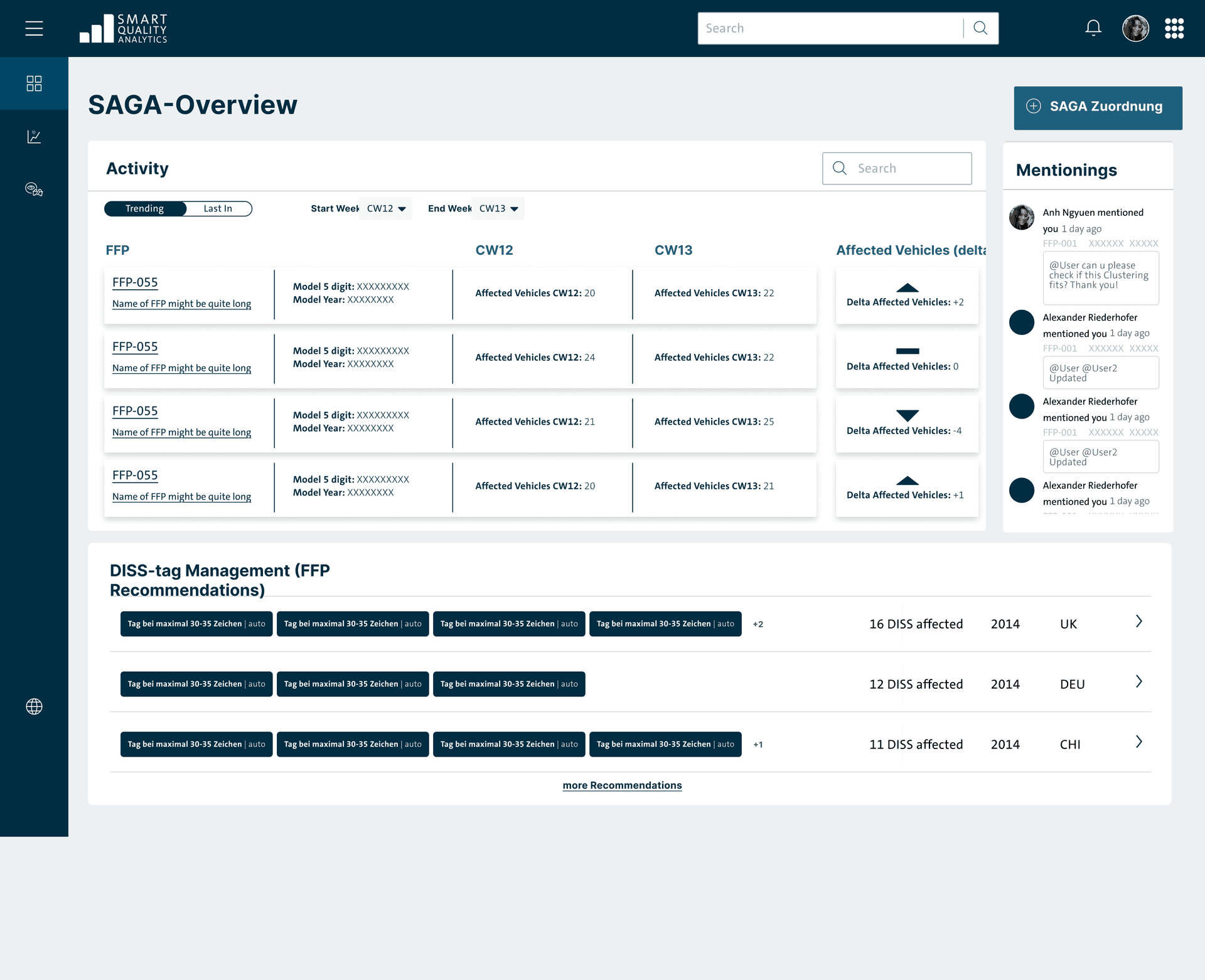Expand the UK row with 16 DISS affected
The height and width of the screenshot is (980, 1205).
tap(1138, 622)
